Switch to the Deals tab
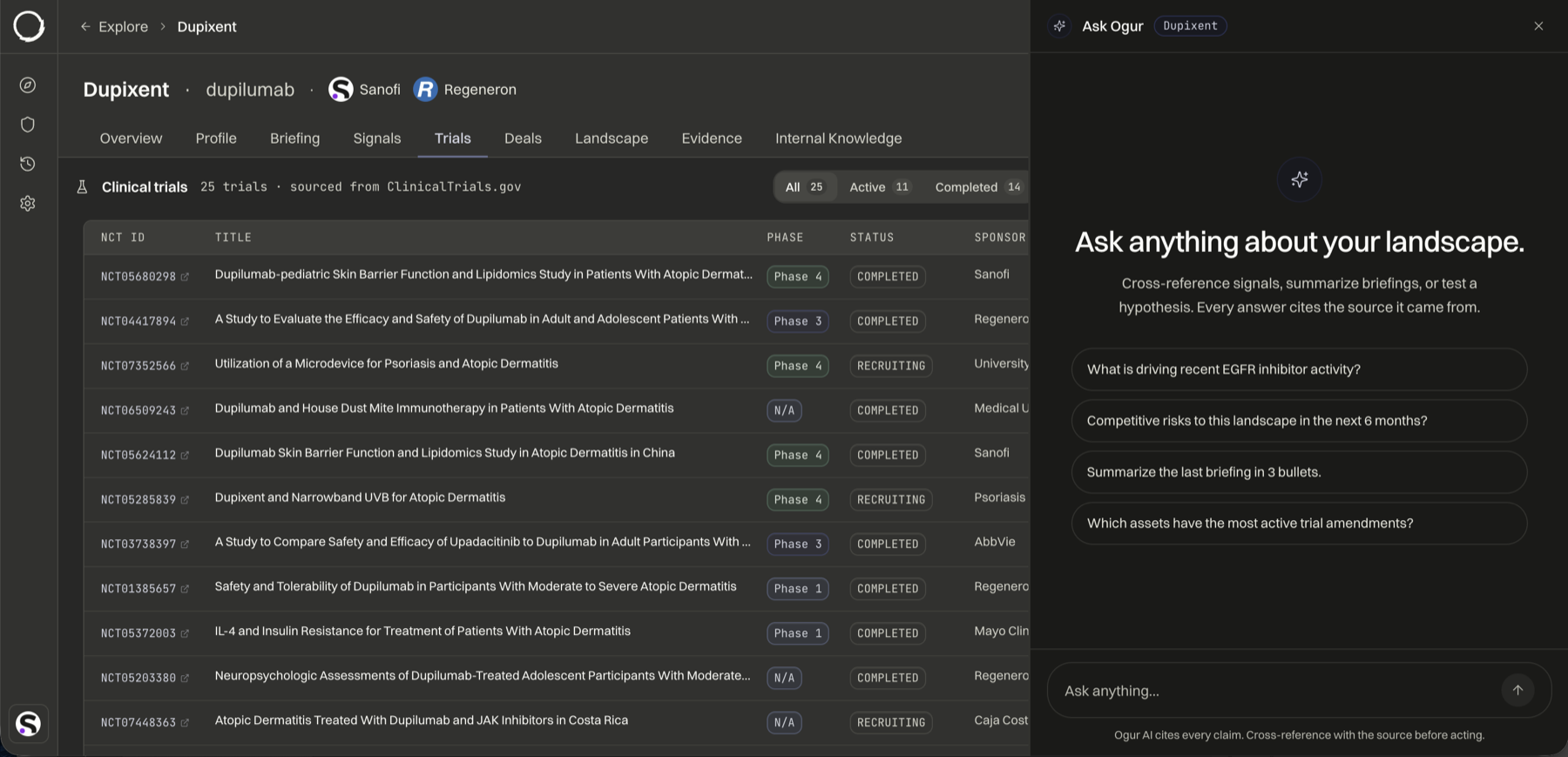This screenshot has width=1568, height=757. click(523, 139)
